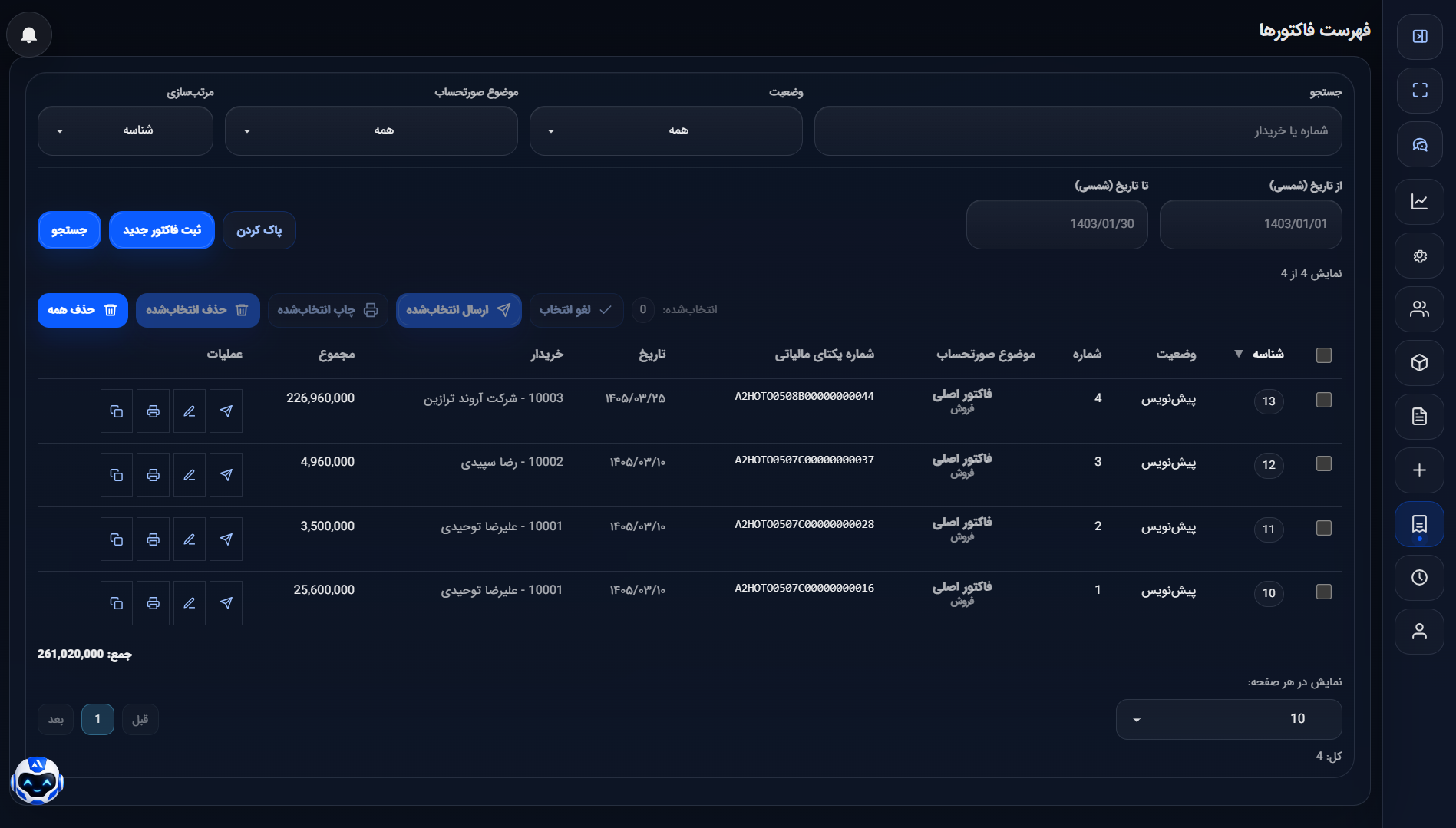Copy invoice 13 with duplicate icon
This screenshot has width=1456, height=828.
click(x=117, y=411)
